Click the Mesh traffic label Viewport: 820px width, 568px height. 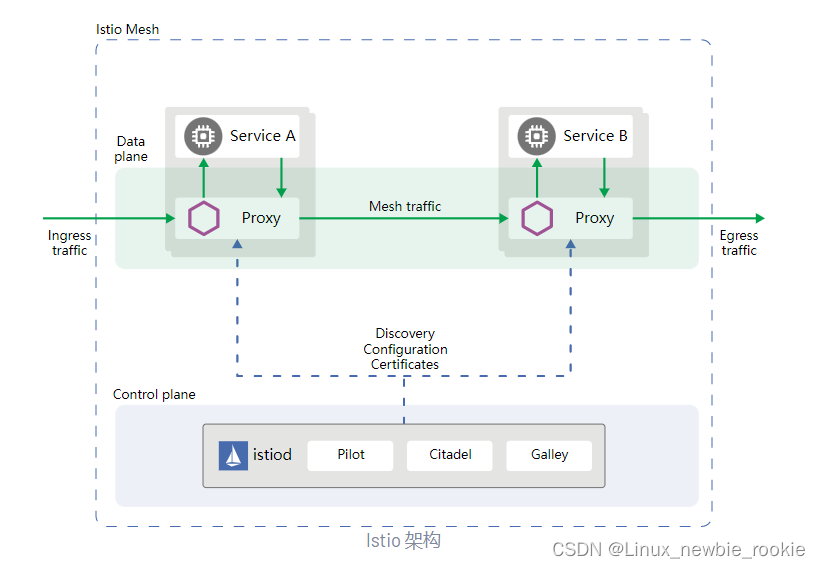click(405, 207)
